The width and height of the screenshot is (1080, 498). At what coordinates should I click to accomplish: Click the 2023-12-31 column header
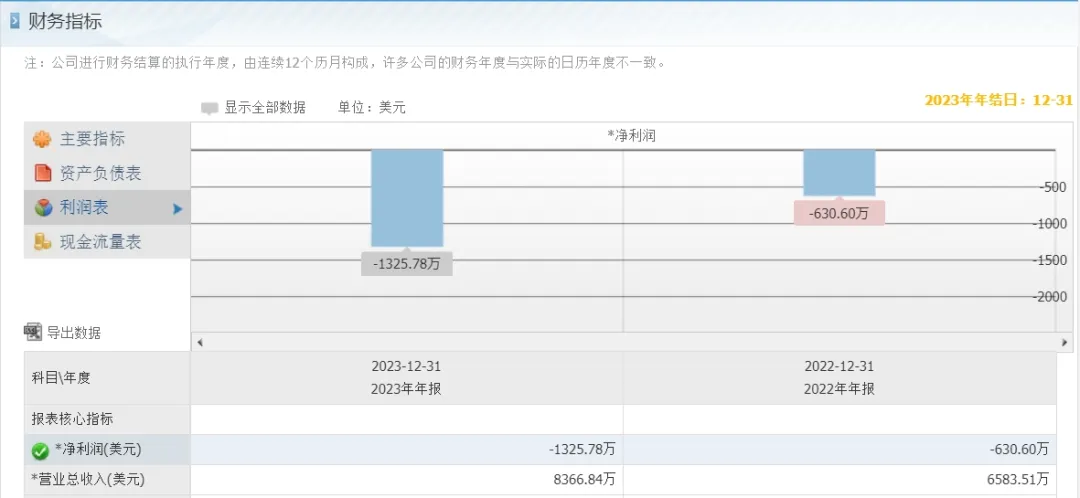pos(406,377)
